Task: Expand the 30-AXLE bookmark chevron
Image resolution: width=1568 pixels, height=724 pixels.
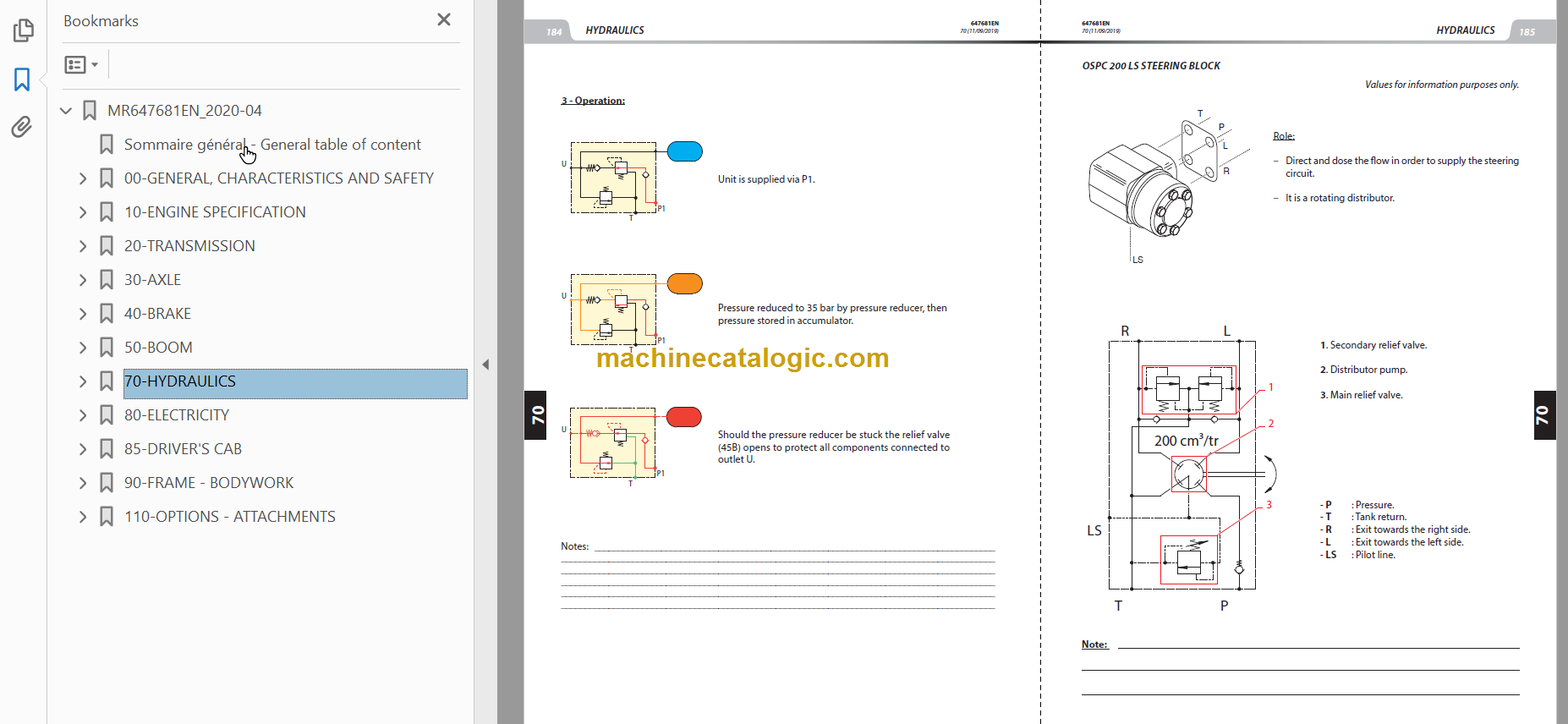Action: coord(83,280)
